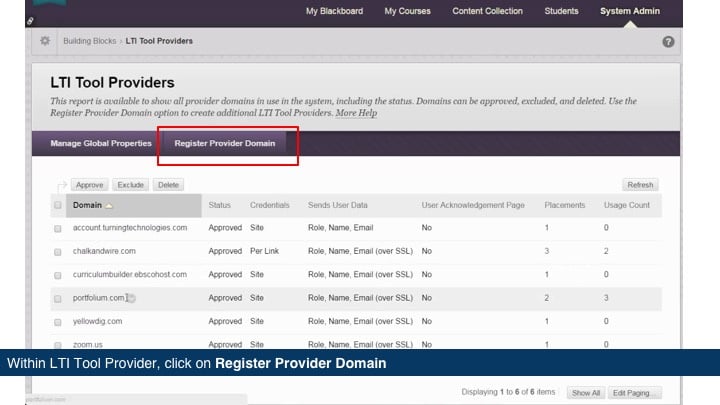The image size is (720, 405).
Task: Select the System Admin tab
Action: pyautogui.click(x=630, y=11)
